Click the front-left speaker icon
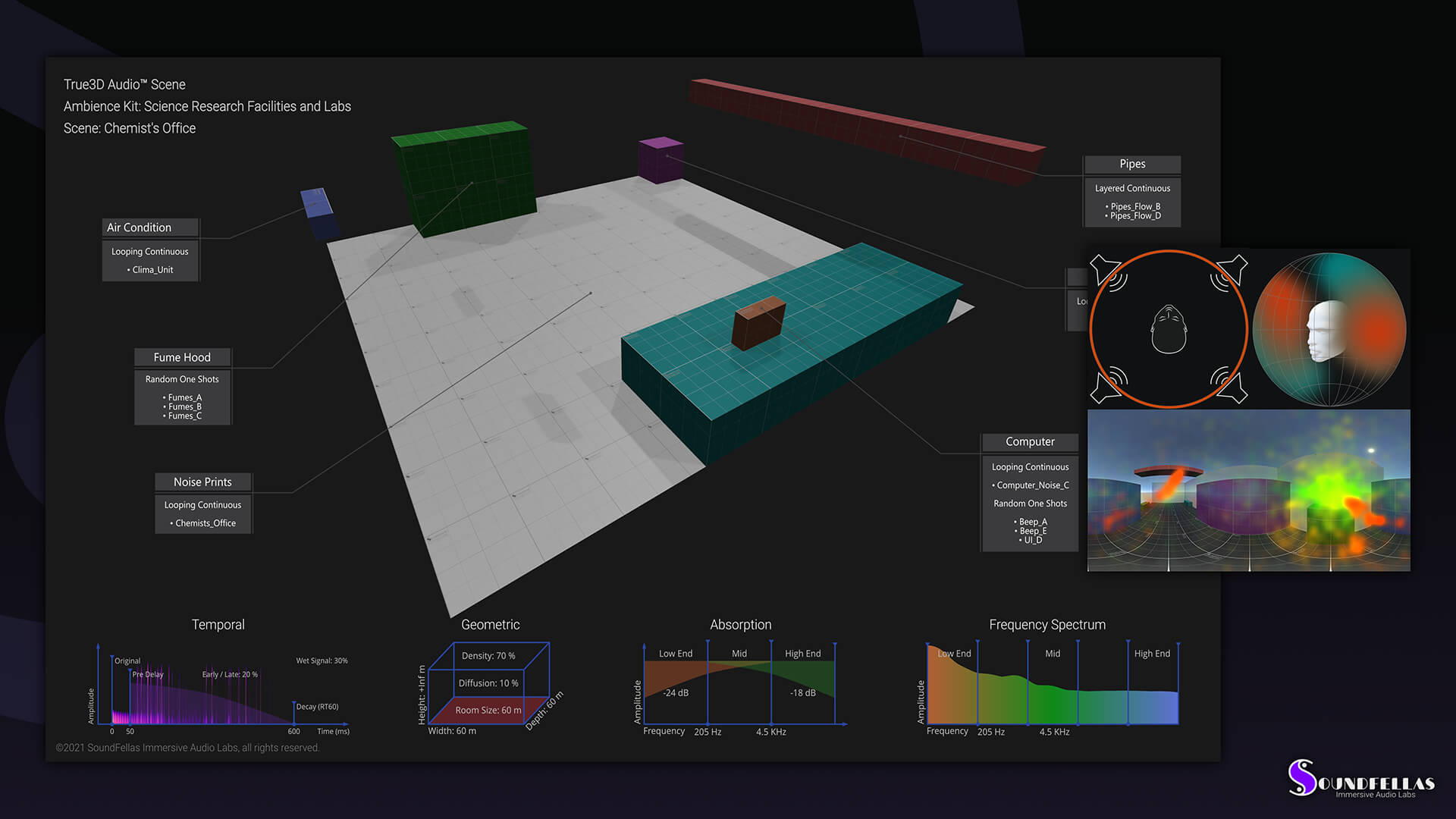 point(1104,271)
